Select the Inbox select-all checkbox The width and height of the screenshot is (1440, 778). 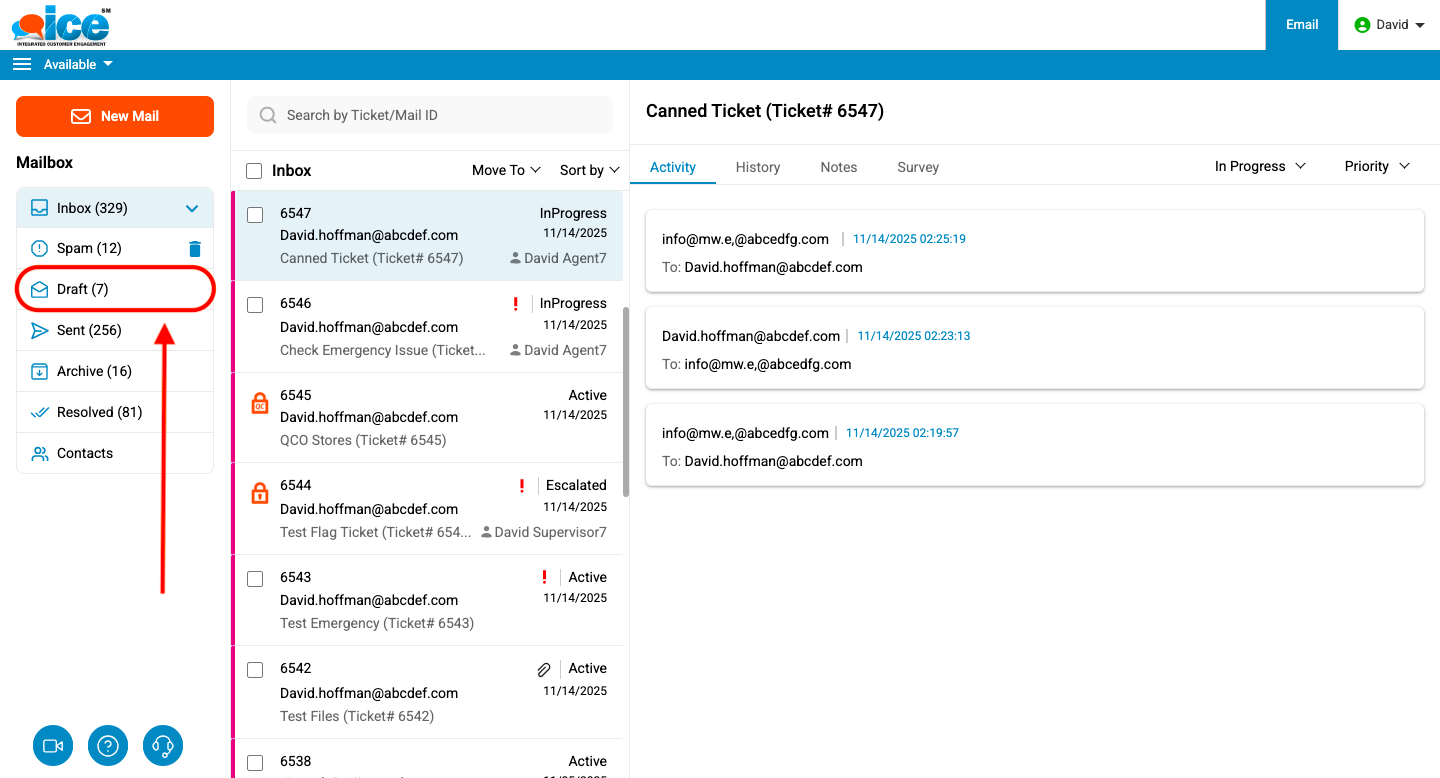[254, 171]
